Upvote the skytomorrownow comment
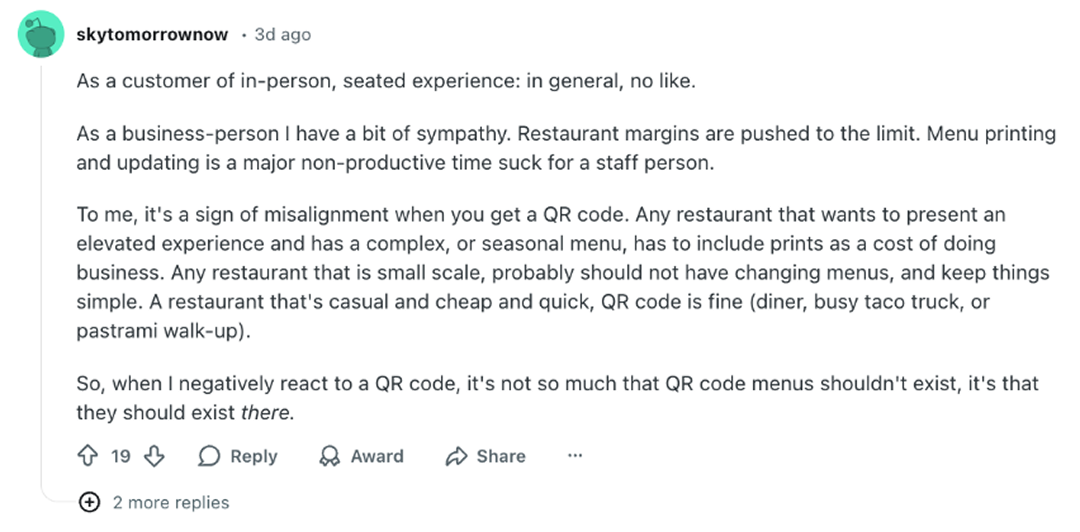Image resolution: width=1080 pixels, height=532 pixels. 87,456
